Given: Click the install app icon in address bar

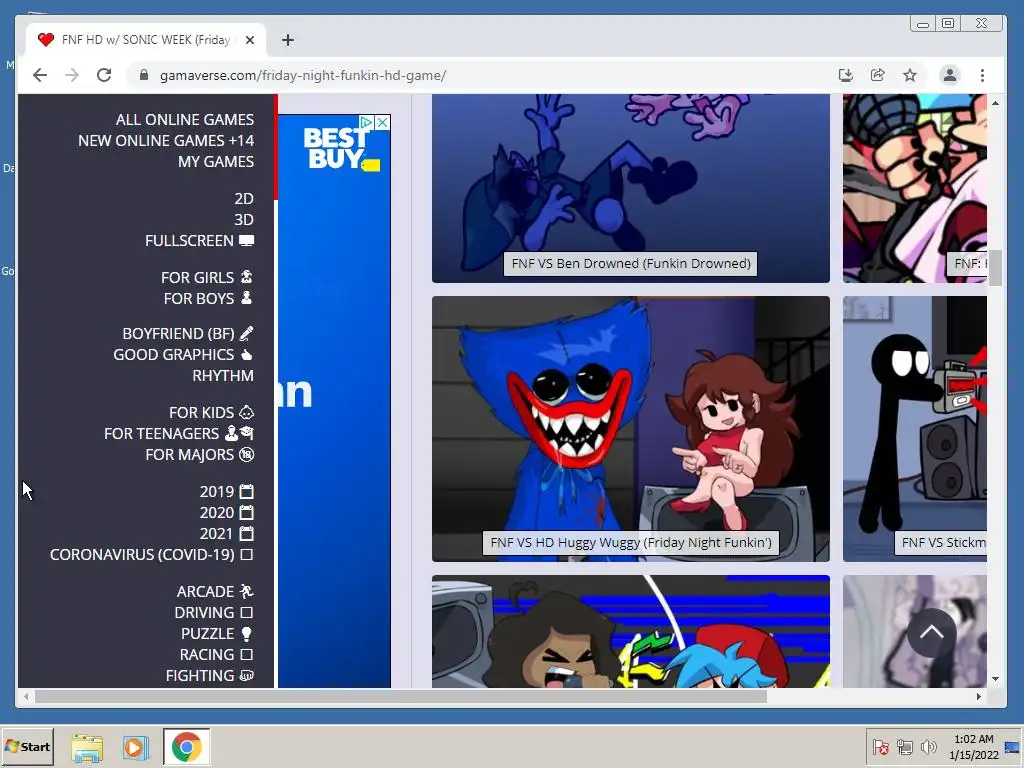Looking at the screenshot, I should (846, 75).
